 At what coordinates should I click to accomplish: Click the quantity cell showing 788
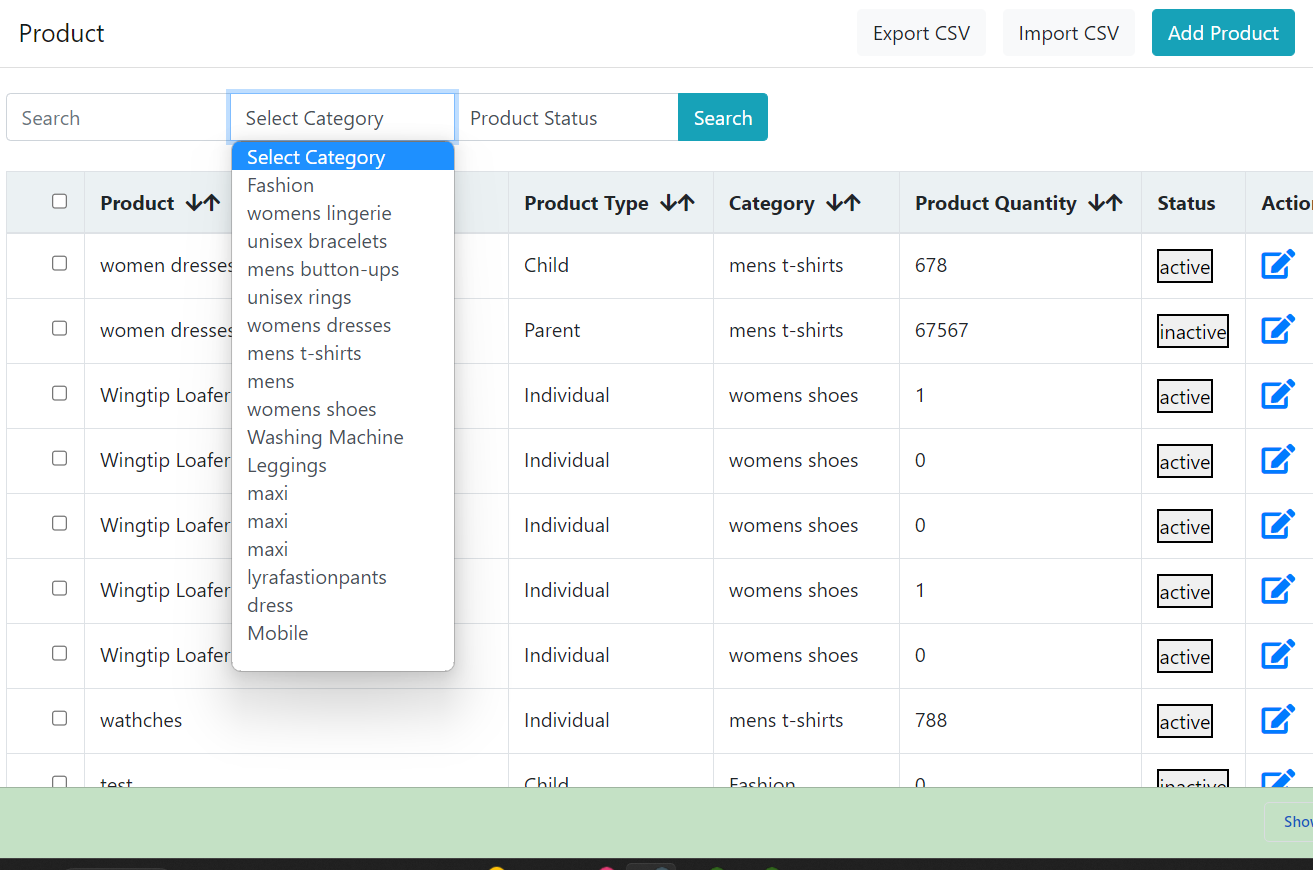point(1020,720)
